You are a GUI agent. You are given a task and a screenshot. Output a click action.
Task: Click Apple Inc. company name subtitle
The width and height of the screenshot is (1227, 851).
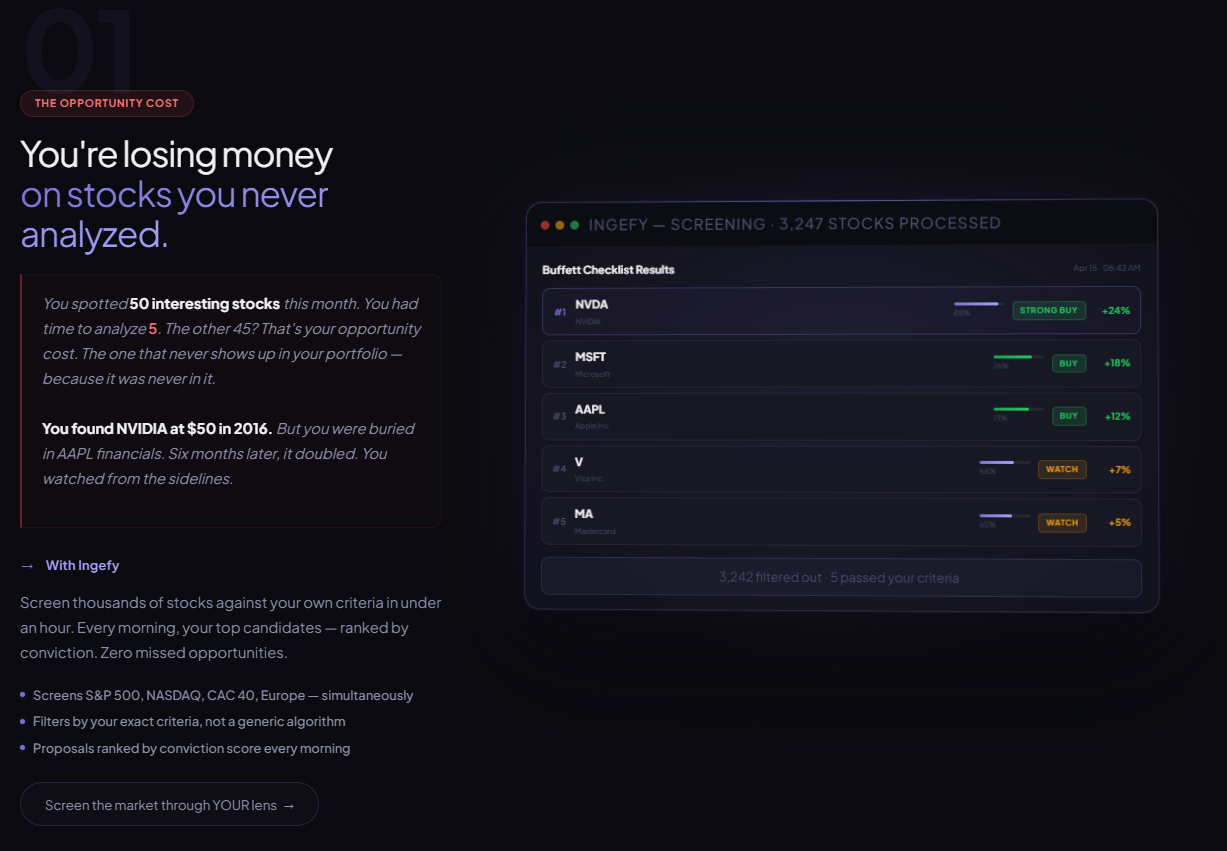(592, 426)
